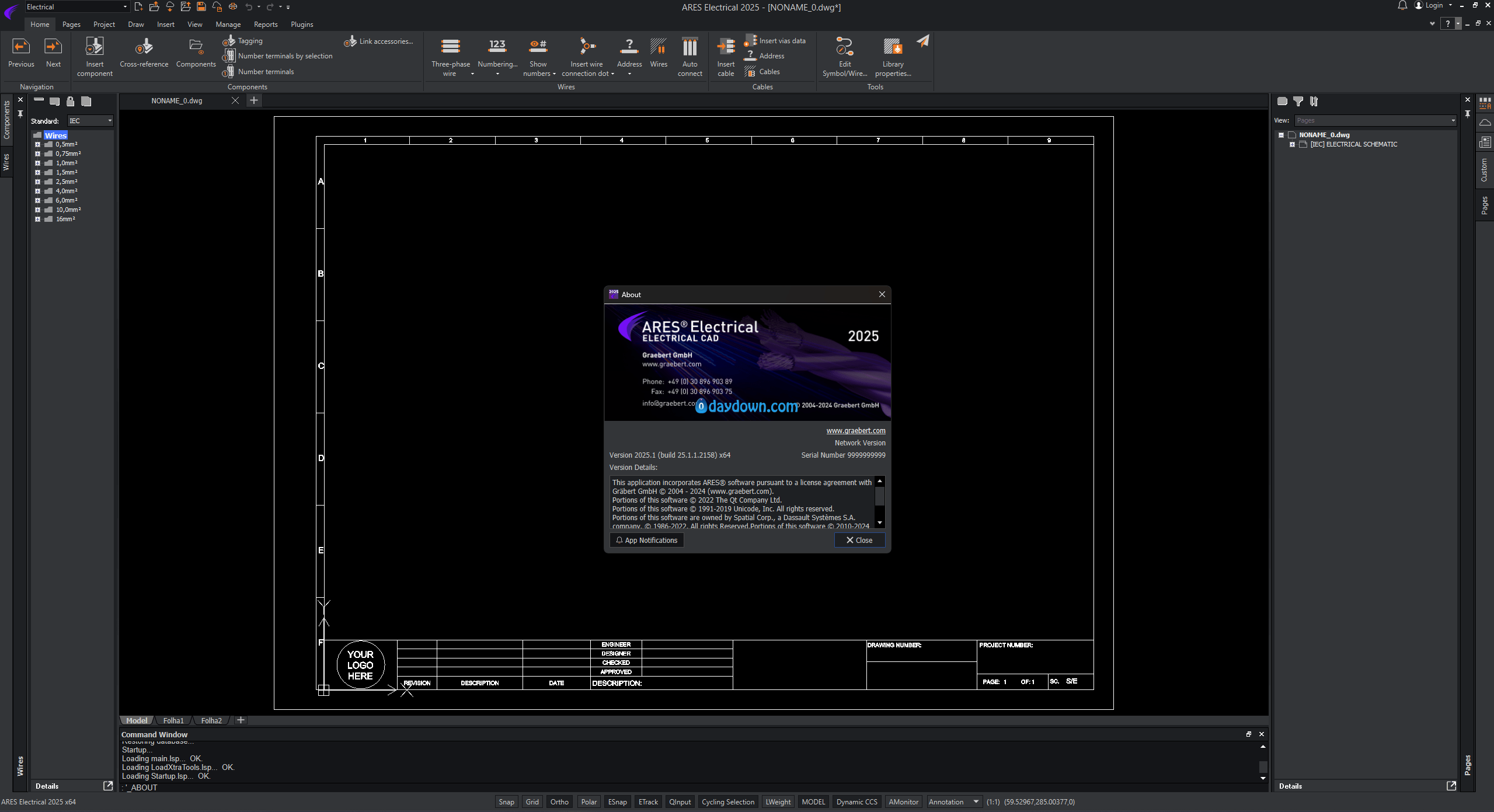Switch to the Folha1 sheet tab
The width and height of the screenshot is (1494, 812).
[x=173, y=720]
